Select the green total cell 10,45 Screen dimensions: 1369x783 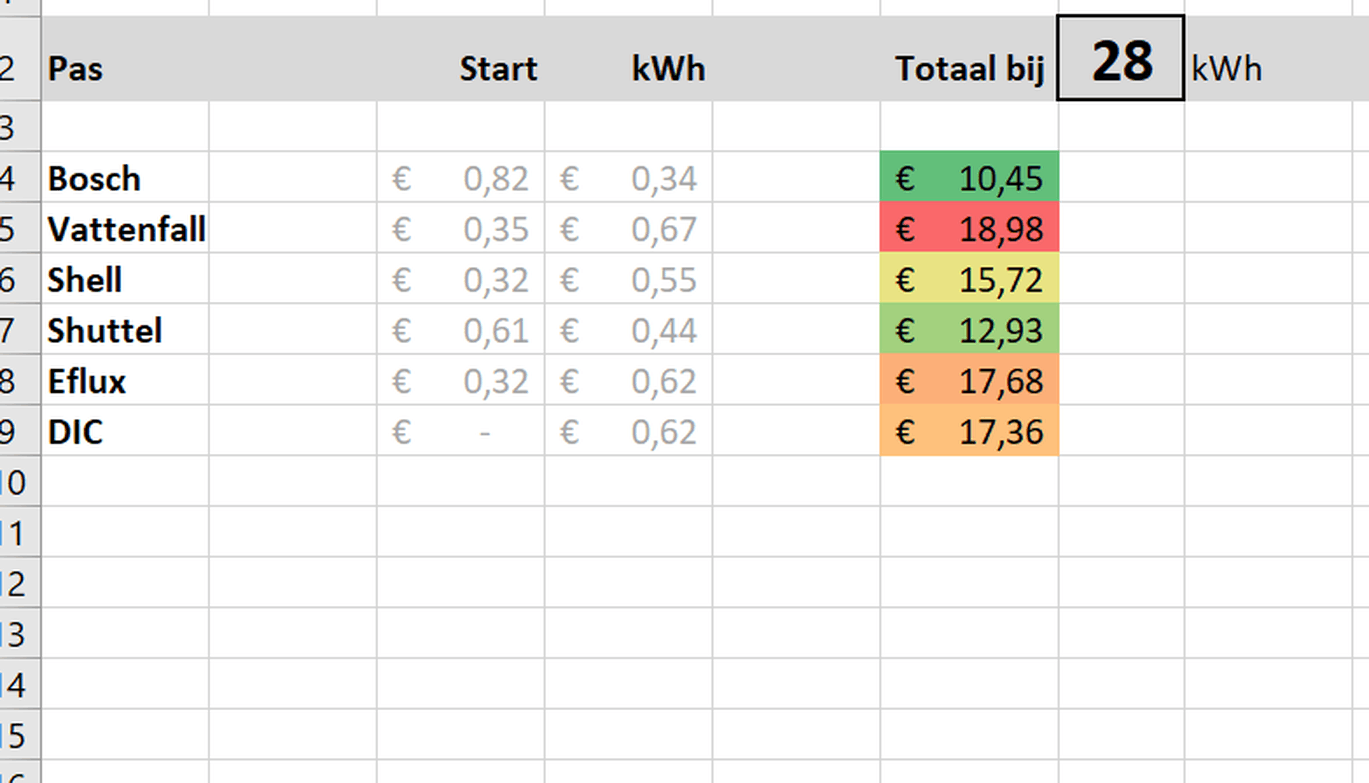click(969, 177)
